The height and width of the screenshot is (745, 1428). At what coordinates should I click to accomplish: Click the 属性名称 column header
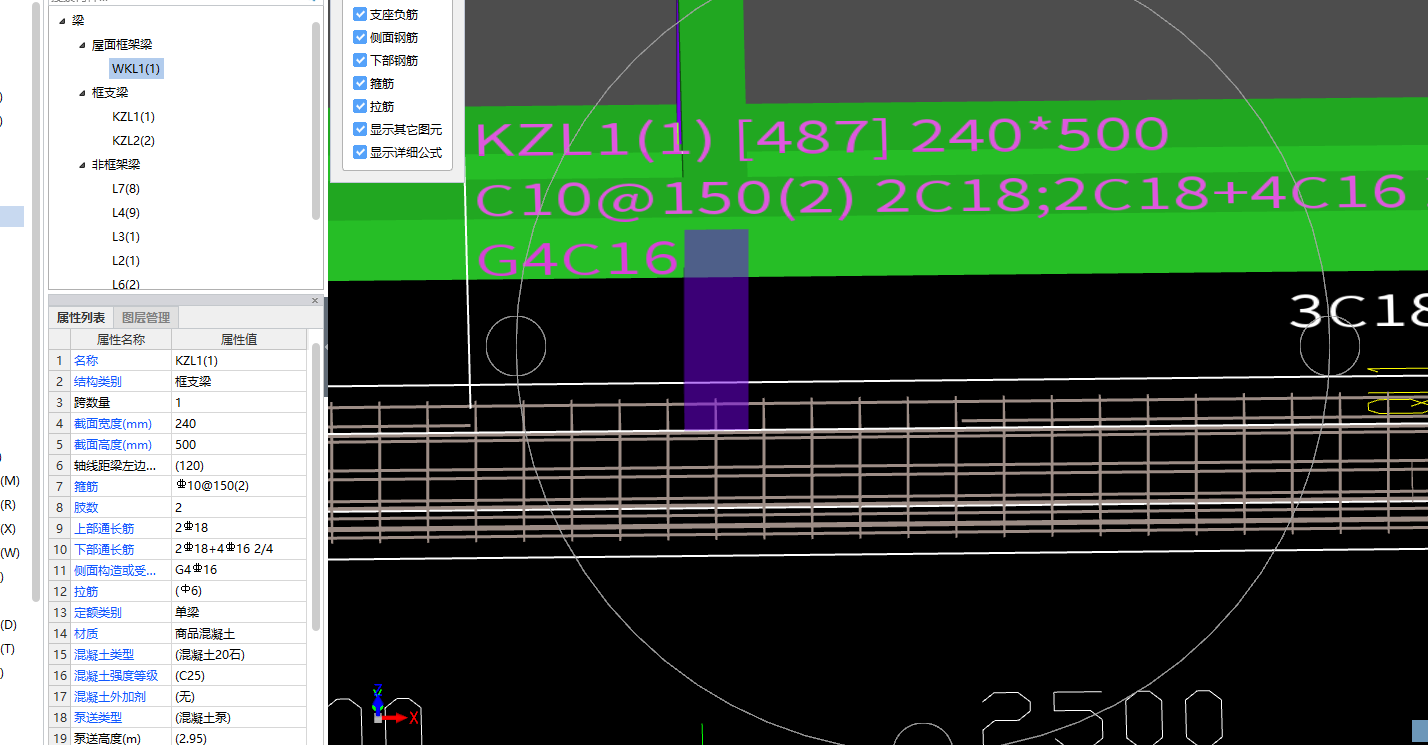click(120, 340)
